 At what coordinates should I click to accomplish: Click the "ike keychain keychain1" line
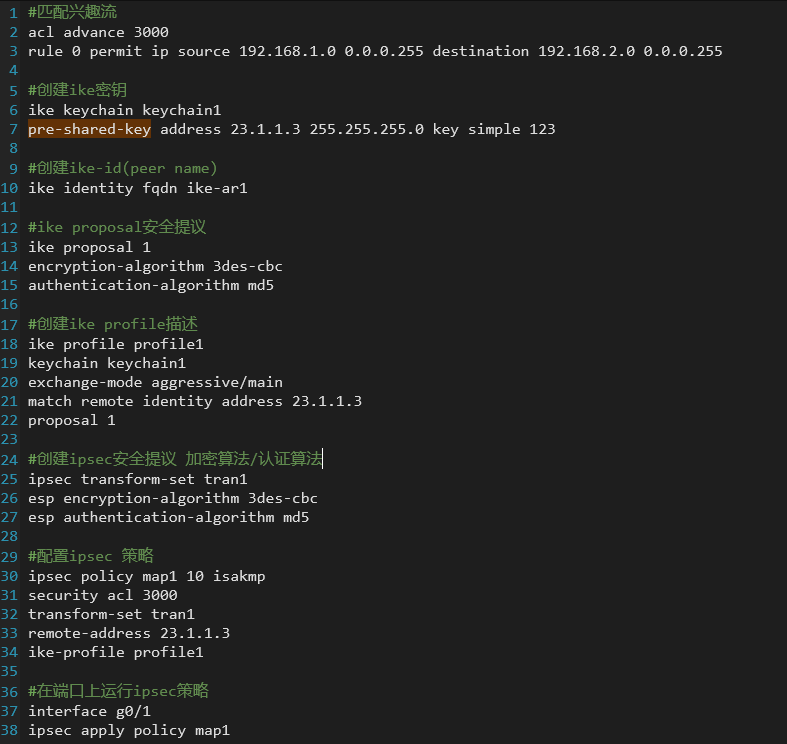click(x=124, y=110)
